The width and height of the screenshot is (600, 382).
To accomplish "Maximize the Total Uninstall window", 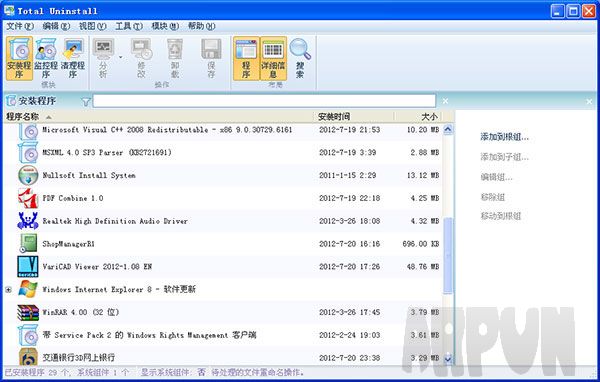I will coord(573,11).
